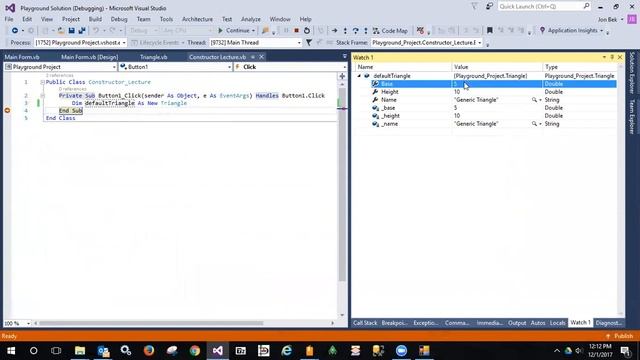Click the Save All icon
This screenshot has width=640, height=360.
82,31
